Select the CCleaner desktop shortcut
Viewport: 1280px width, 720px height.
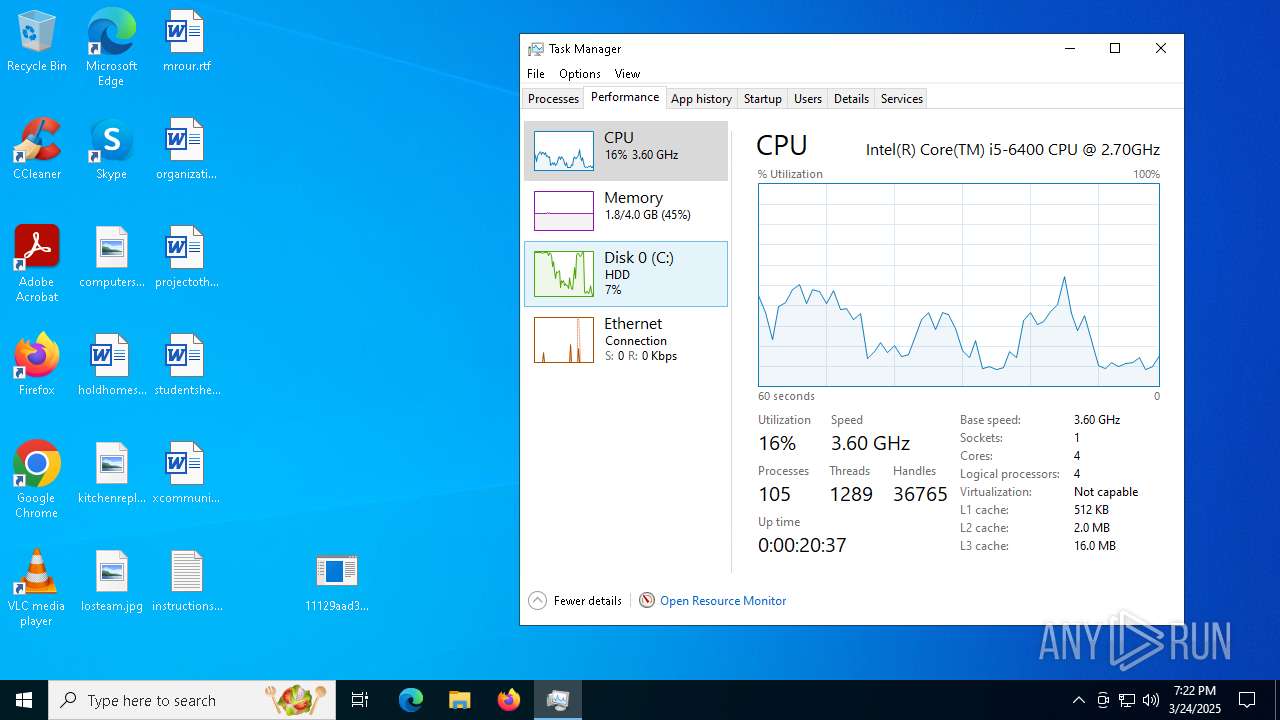click(37, 150)
